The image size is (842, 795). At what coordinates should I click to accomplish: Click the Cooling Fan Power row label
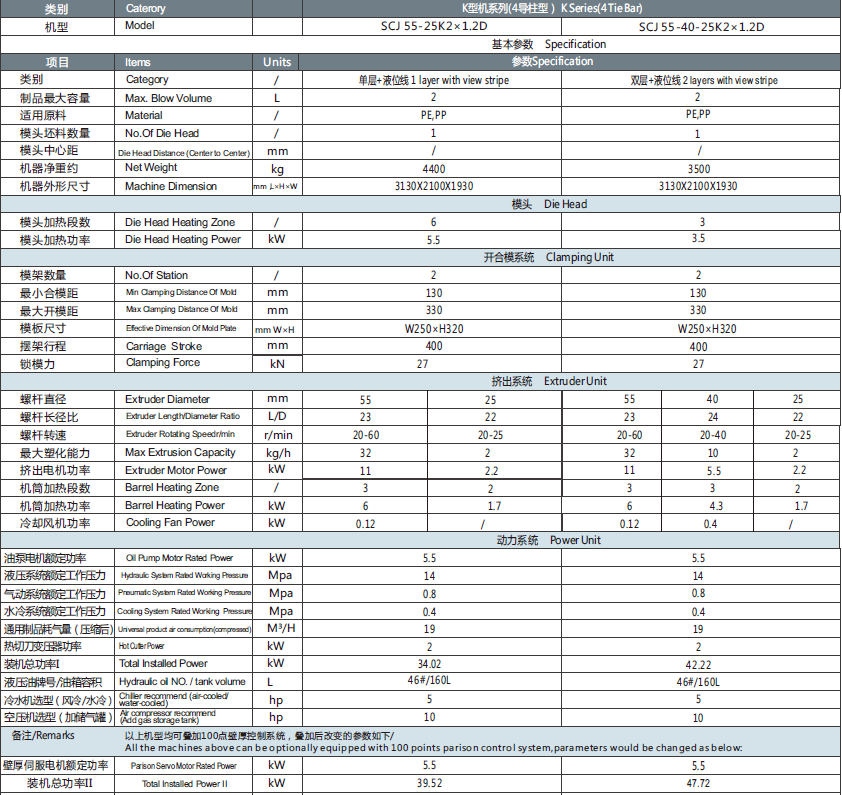170,523
